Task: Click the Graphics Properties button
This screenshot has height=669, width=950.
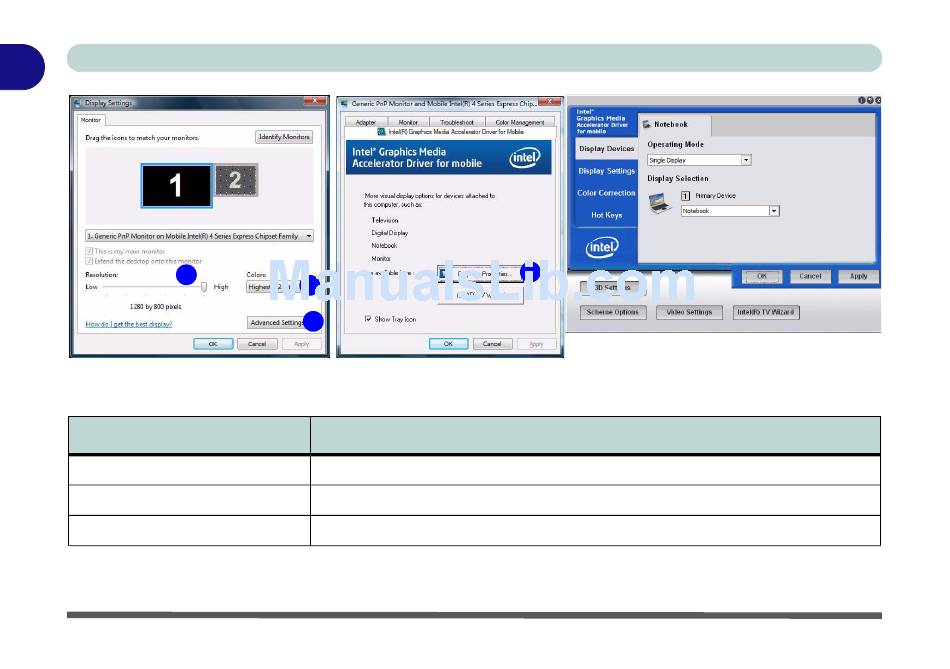Action: pos(480,274)
